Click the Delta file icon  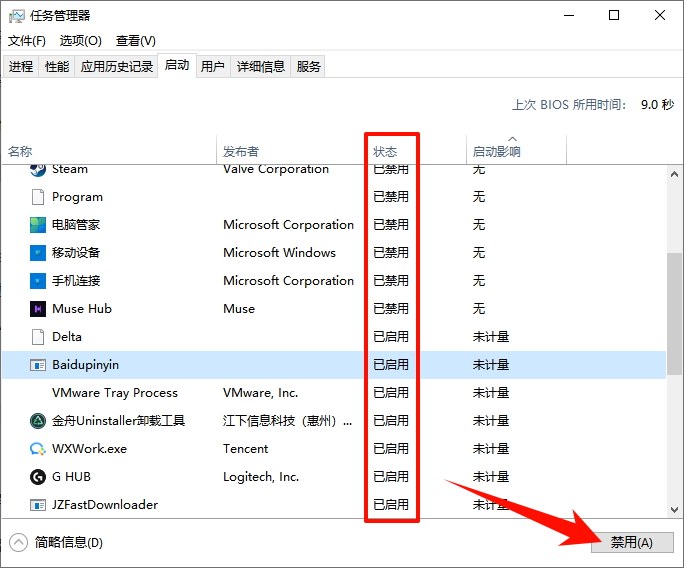38,337
